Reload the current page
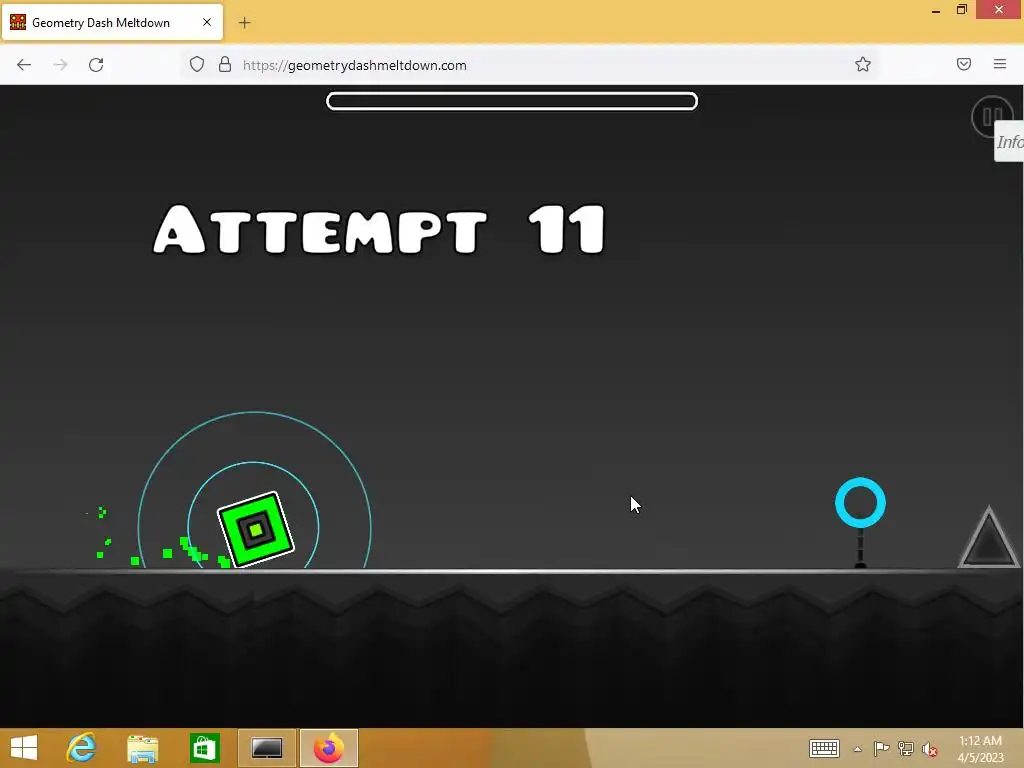 (x=96, y=65)
